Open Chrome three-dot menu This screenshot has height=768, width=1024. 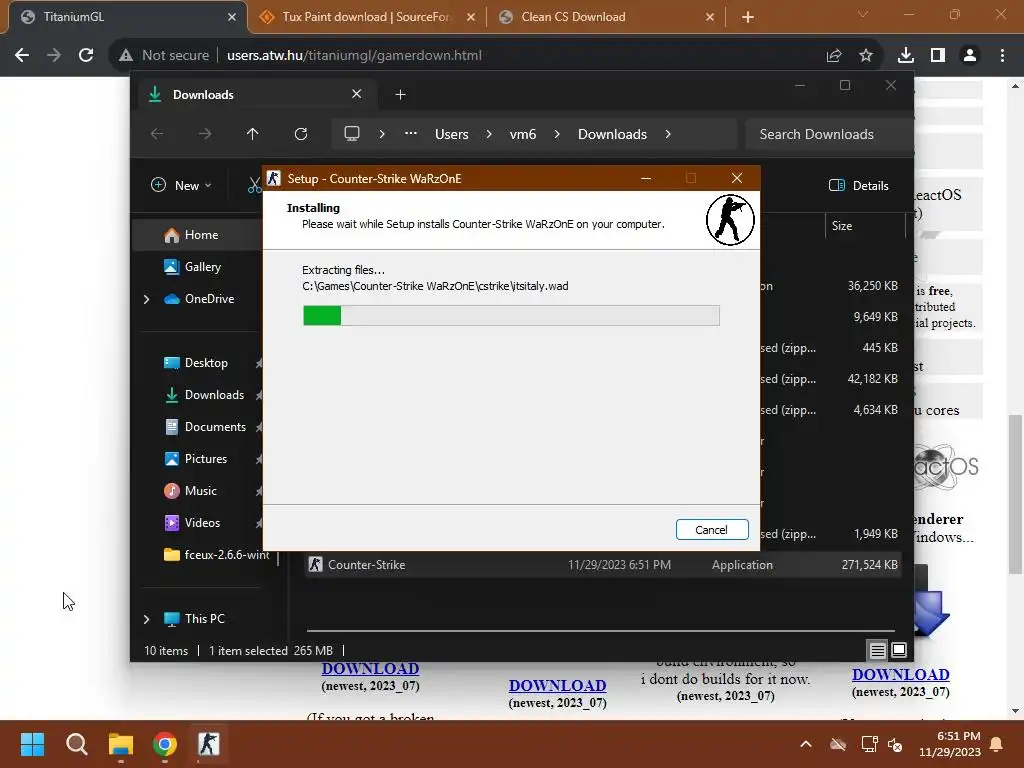click(x=1002, y=56)
